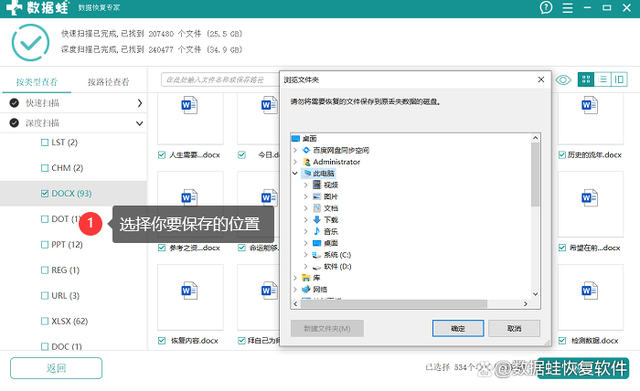The image size is (640, 391).
Task: Check the PPT (12) file type
Action: pos(45,244)
